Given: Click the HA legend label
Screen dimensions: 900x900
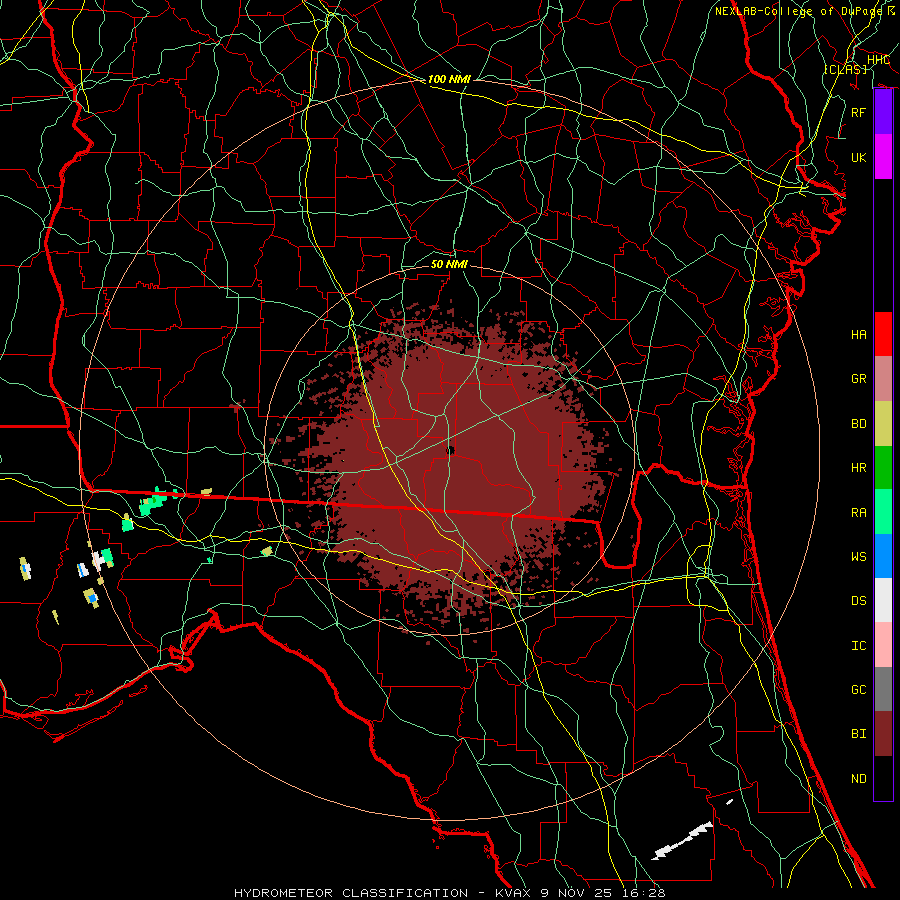Looking at the screenshot, I should (858, 335).
